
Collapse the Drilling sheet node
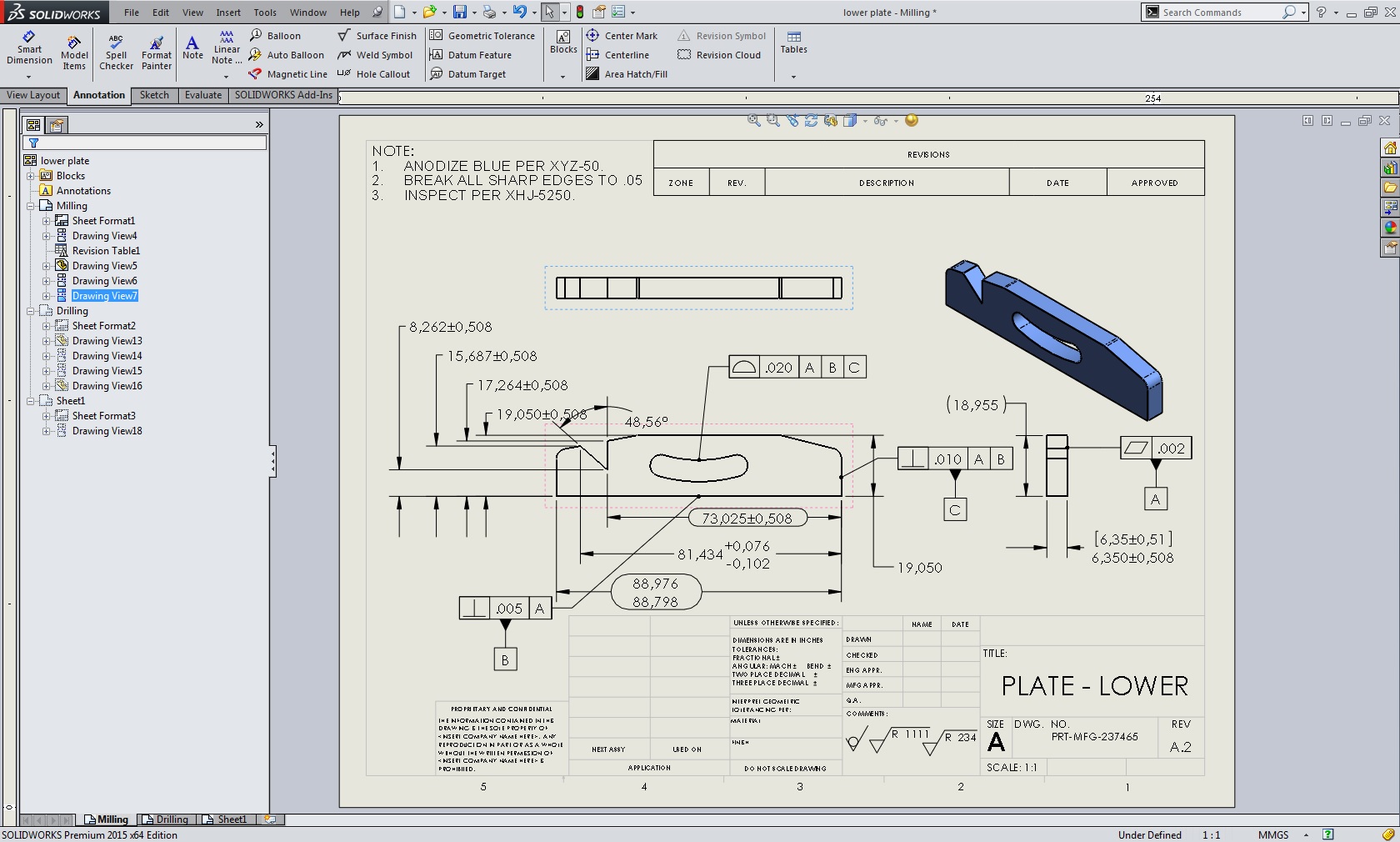[31, 311]
